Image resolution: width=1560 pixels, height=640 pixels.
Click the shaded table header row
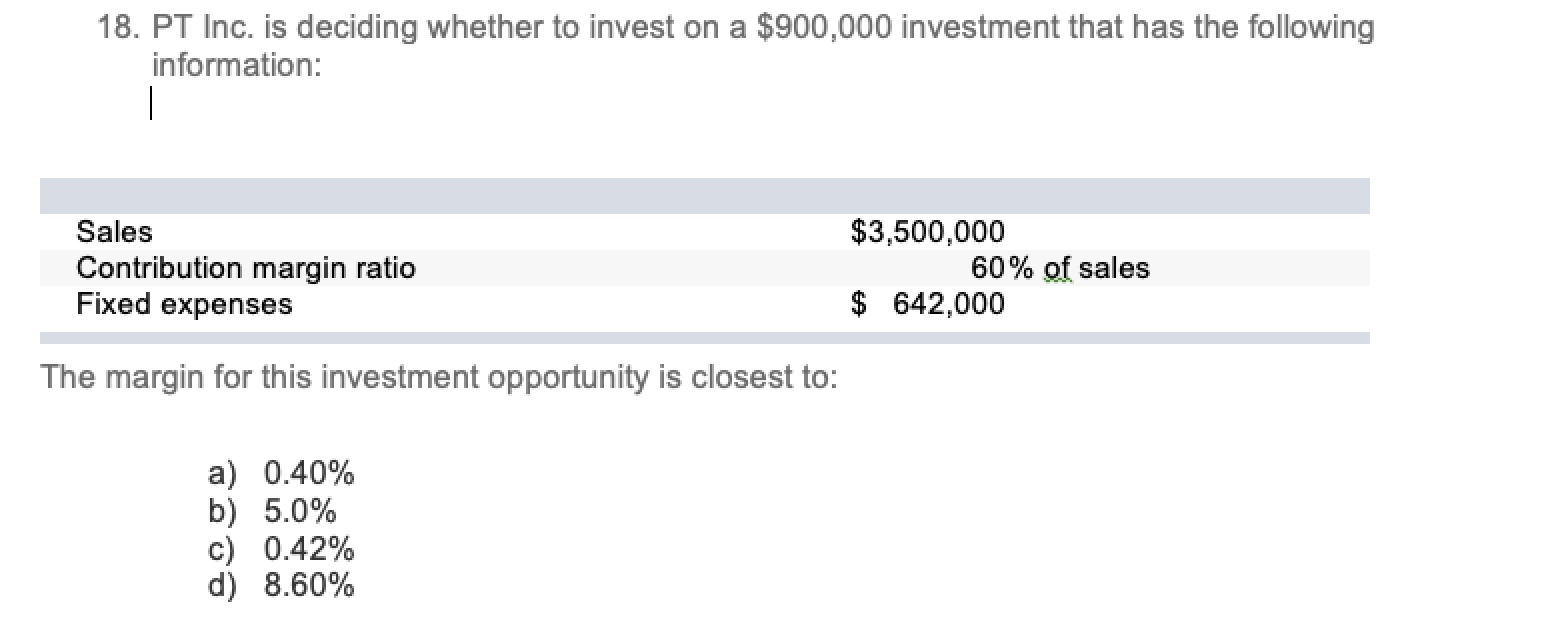tap(705, 196)
